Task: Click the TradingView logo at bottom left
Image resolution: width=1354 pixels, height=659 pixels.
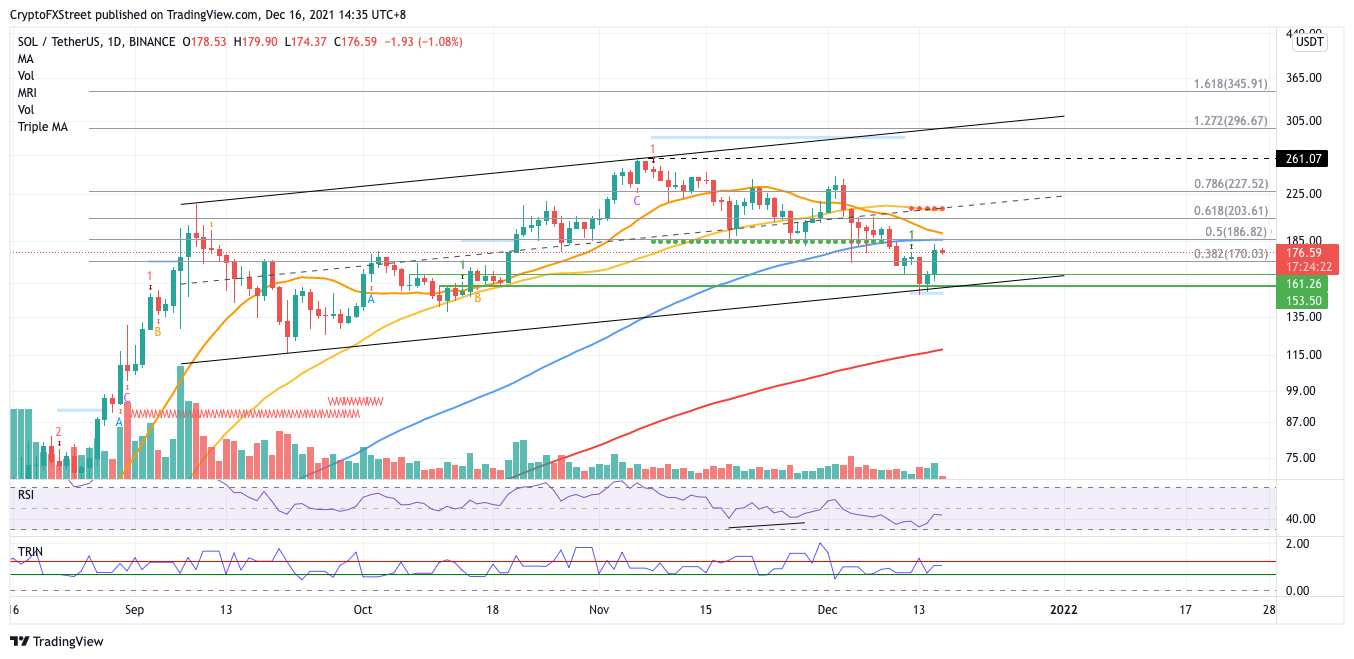Action: pos(56,641)
